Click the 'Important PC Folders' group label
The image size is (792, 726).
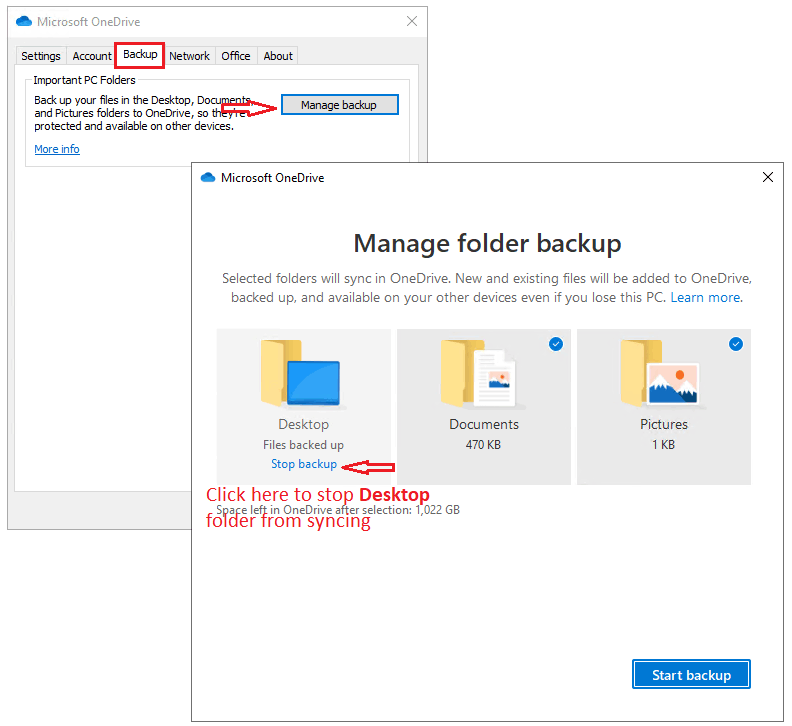click(84, 80)
